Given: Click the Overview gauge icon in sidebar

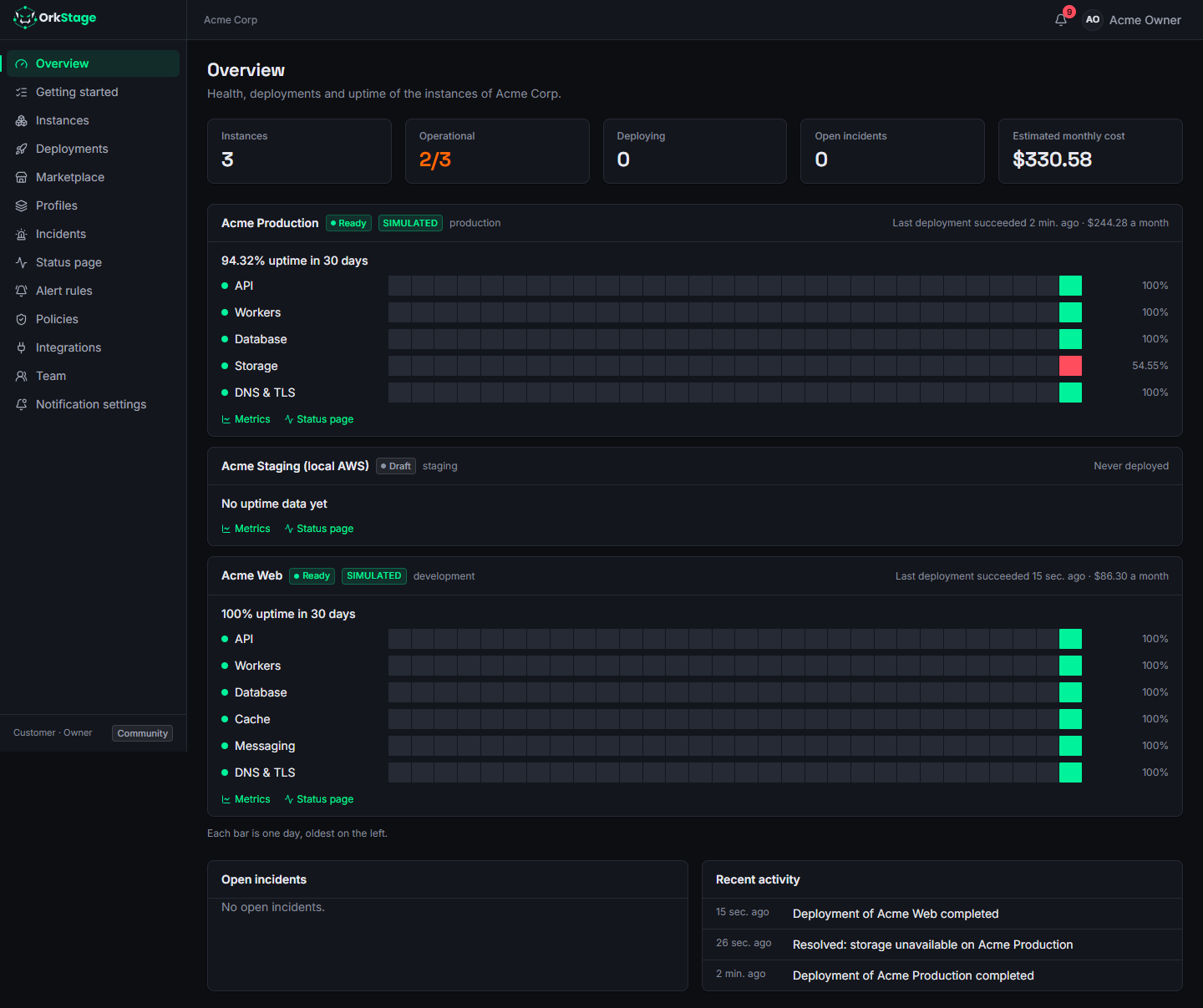Looking at the screenshot, I should click(x=22, y=63).
